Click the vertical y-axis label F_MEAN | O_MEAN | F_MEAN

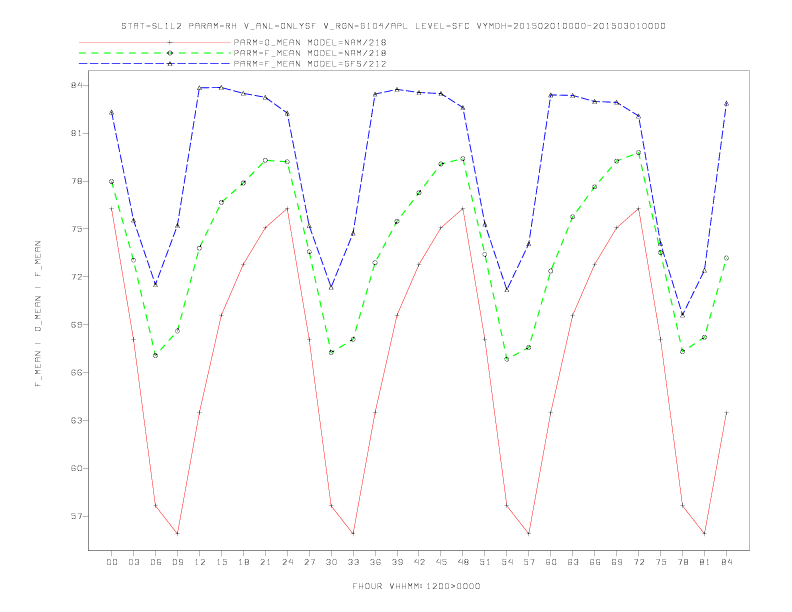click(x=38, y=314)
